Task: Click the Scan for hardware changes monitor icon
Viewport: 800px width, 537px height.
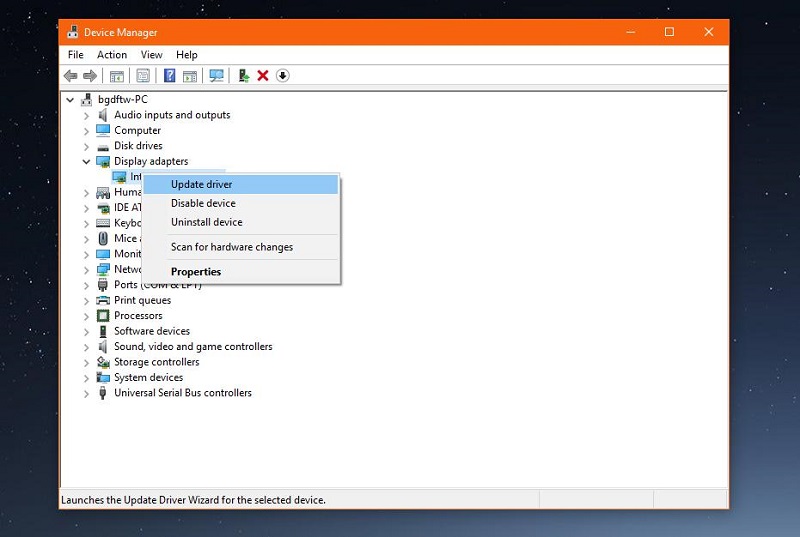Action: click(216, 76)
